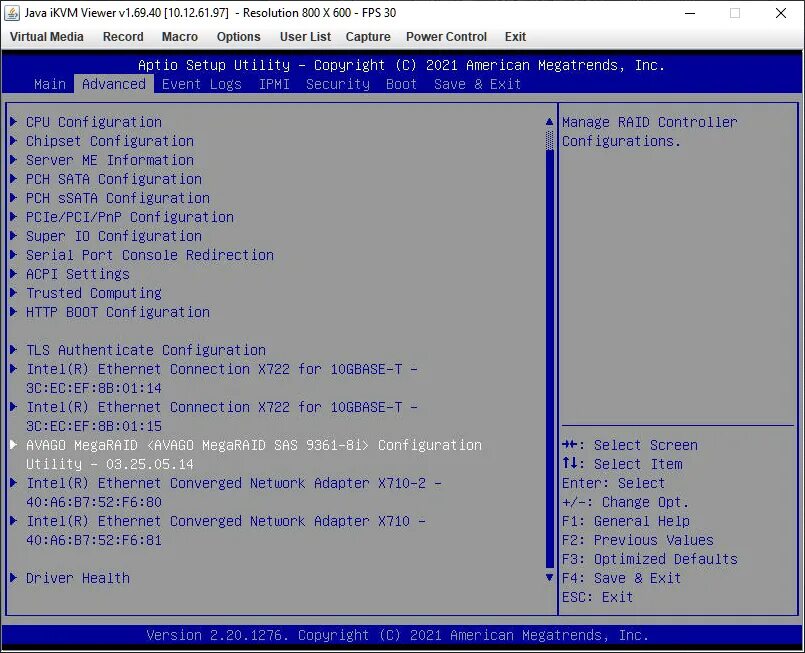Image resolution: width=805 pixels, height=653 pixels.
Task: Click arrow beside ACPI Settings
Action: click(14, 274)
